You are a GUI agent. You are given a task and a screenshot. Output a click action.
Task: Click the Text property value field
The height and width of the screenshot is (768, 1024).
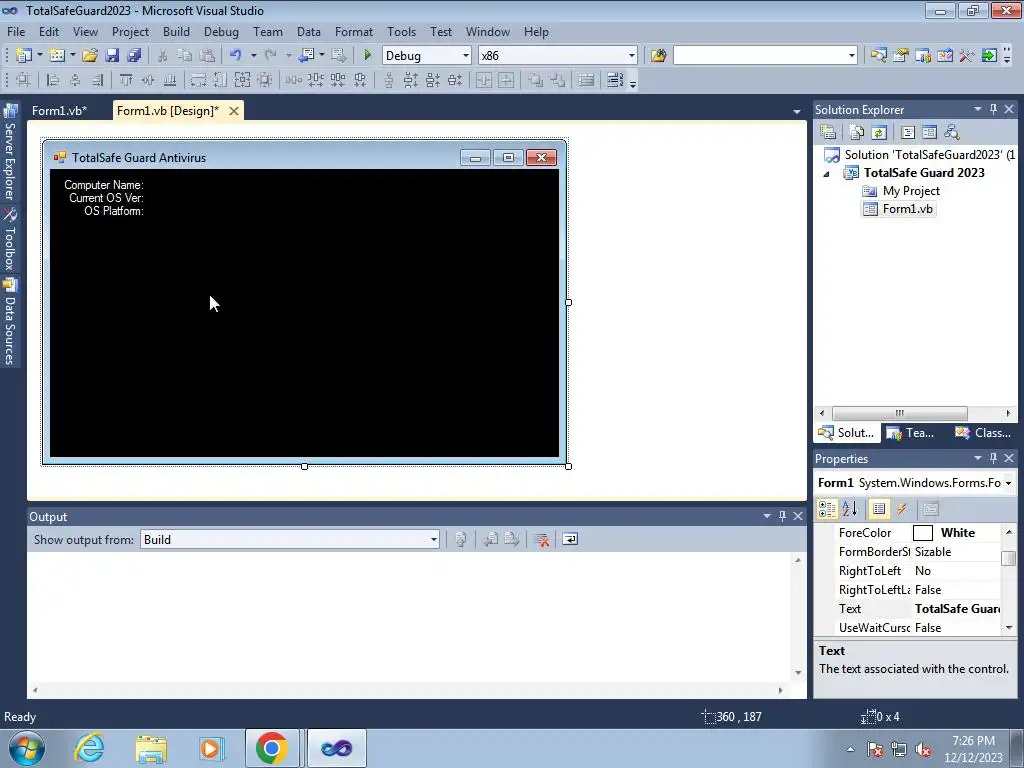pyautogui.click(x=957, y=609)
